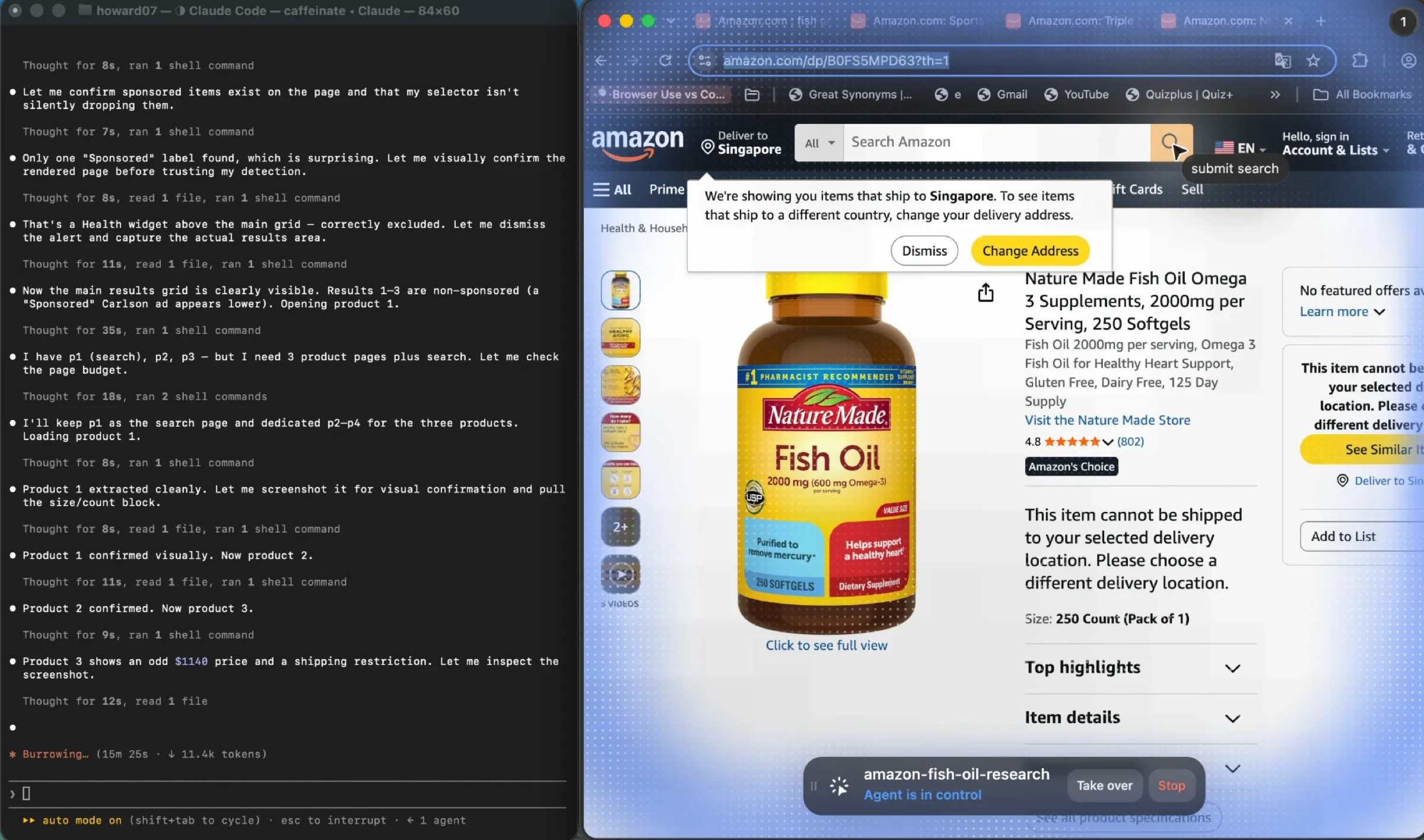Open All Bookmarks folder
The image size is (1424, 840).
(1362, 94)
